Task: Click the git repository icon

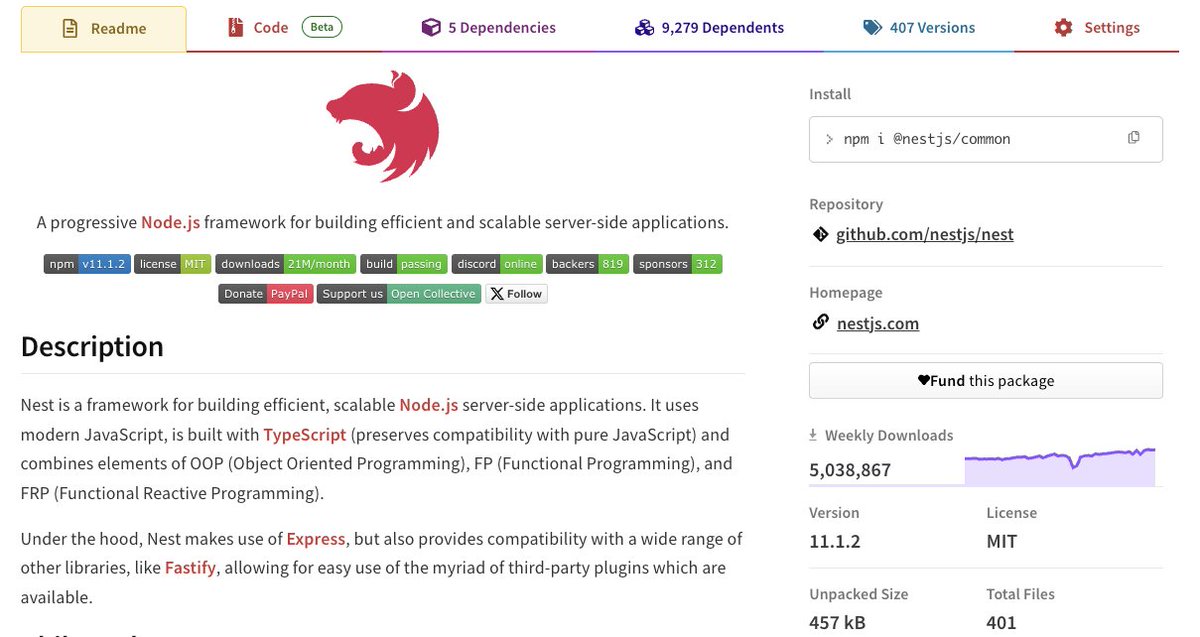Action: 819,235
